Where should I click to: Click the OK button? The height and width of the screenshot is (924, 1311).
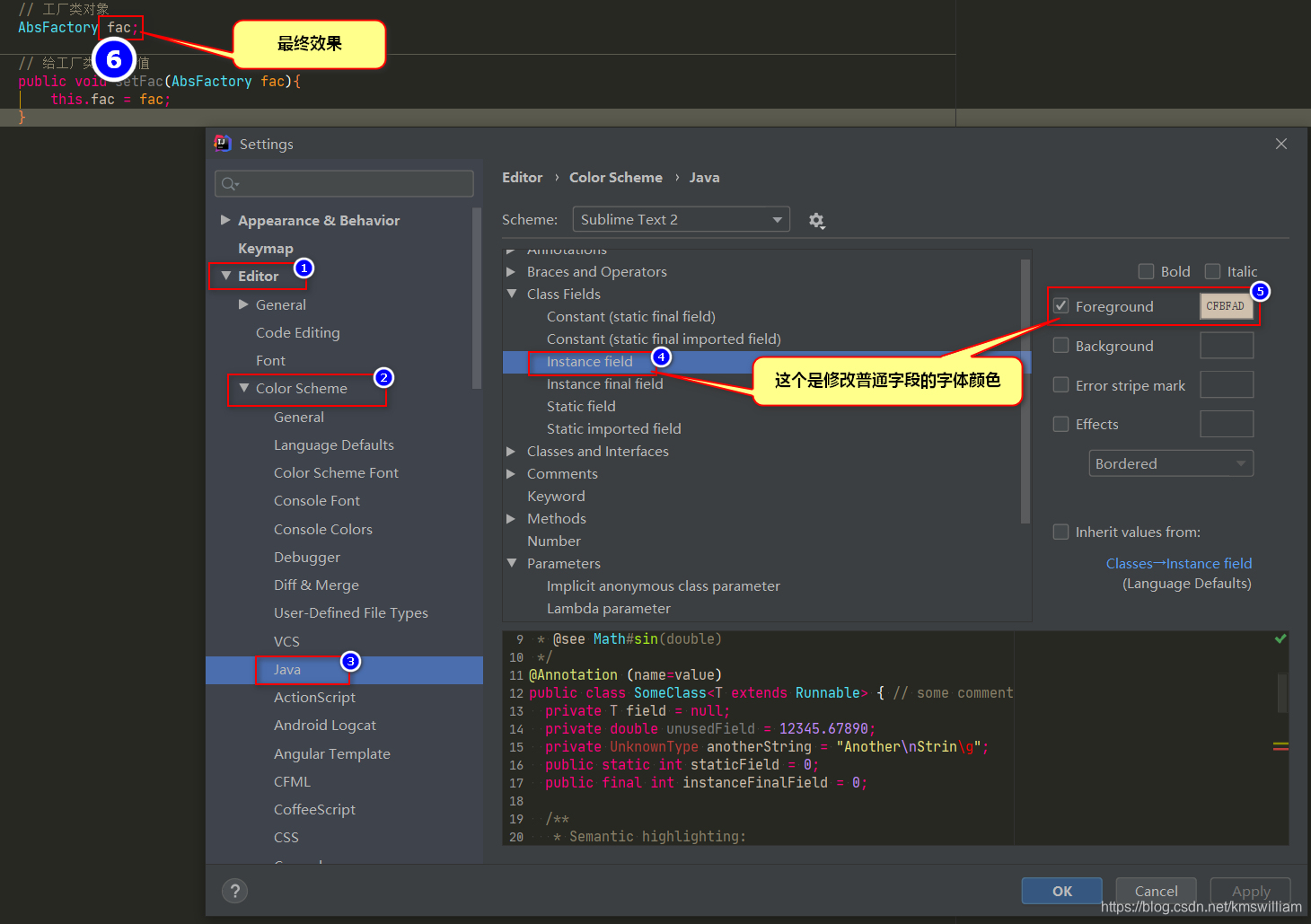point(1062,891)
